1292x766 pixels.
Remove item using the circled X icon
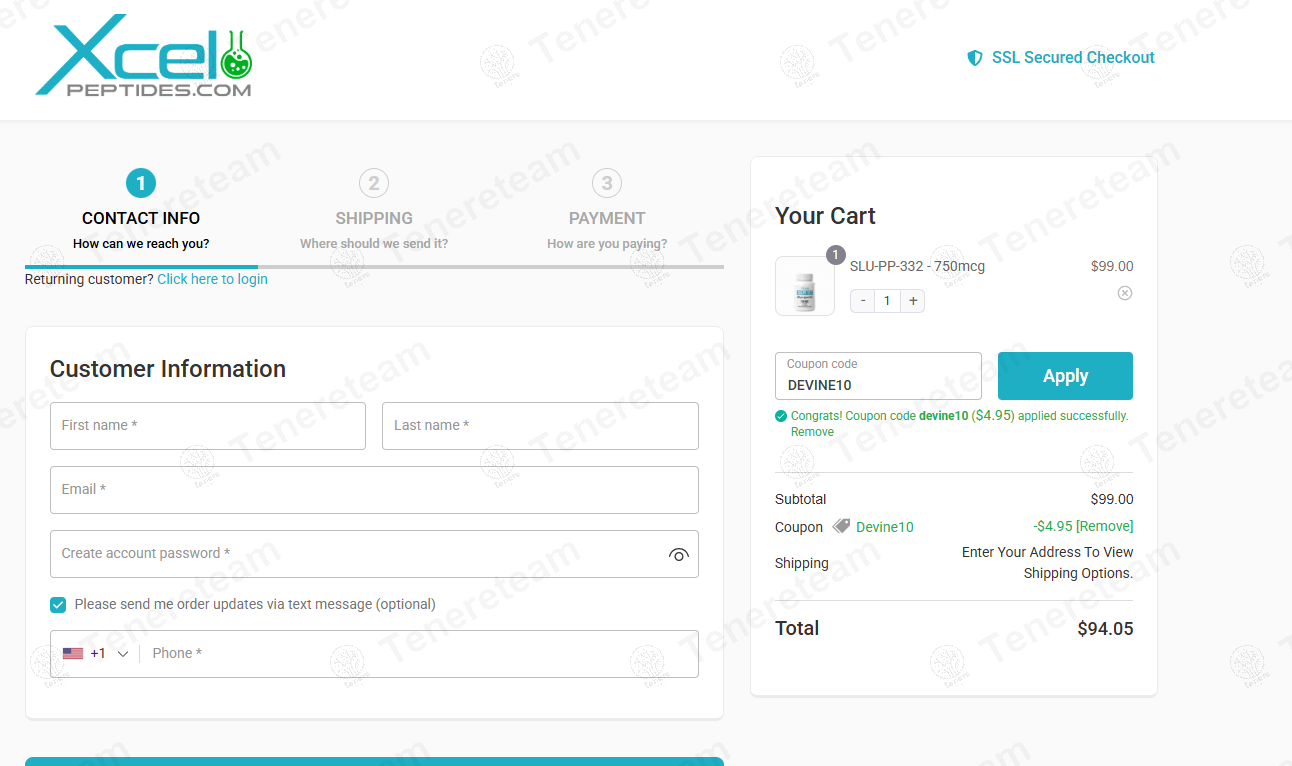pyautogui.click(x=1125, y=293)
